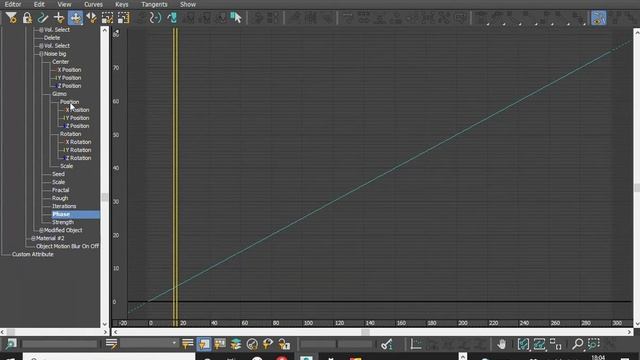Frame value extents of the curve
Screen dimensions: 640x360
click(539, 344)
